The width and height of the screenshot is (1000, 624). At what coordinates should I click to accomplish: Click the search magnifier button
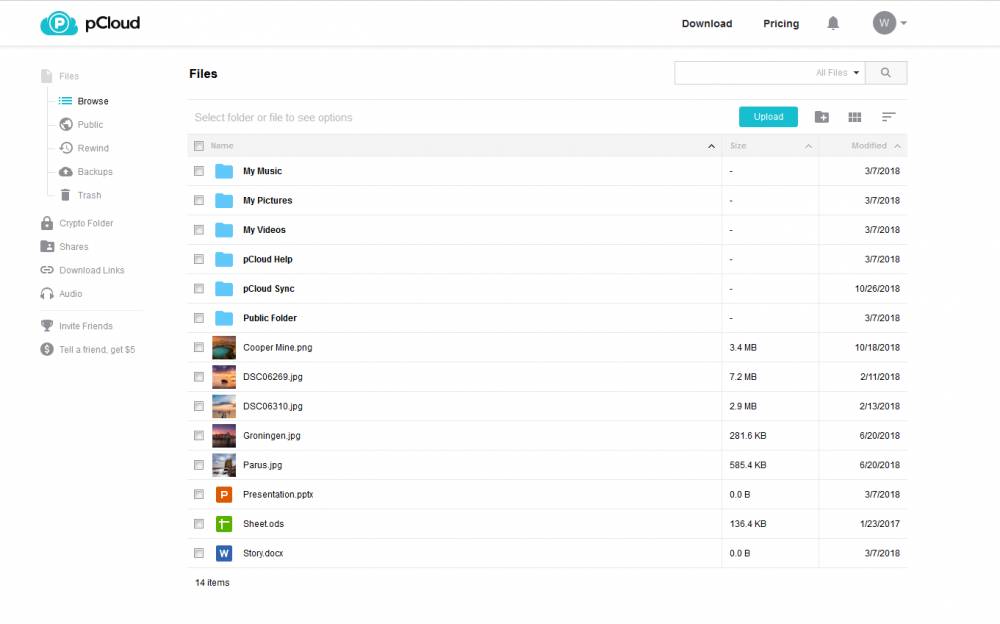pyautogui.click(x=886, y=73)
